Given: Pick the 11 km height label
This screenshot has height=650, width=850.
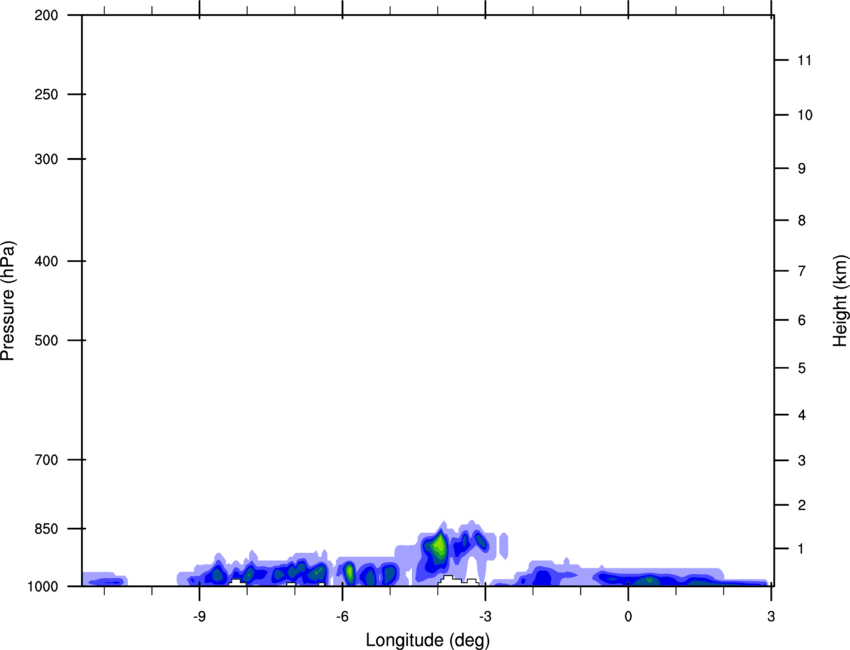Looking at the screenshot, I should 804,60.
